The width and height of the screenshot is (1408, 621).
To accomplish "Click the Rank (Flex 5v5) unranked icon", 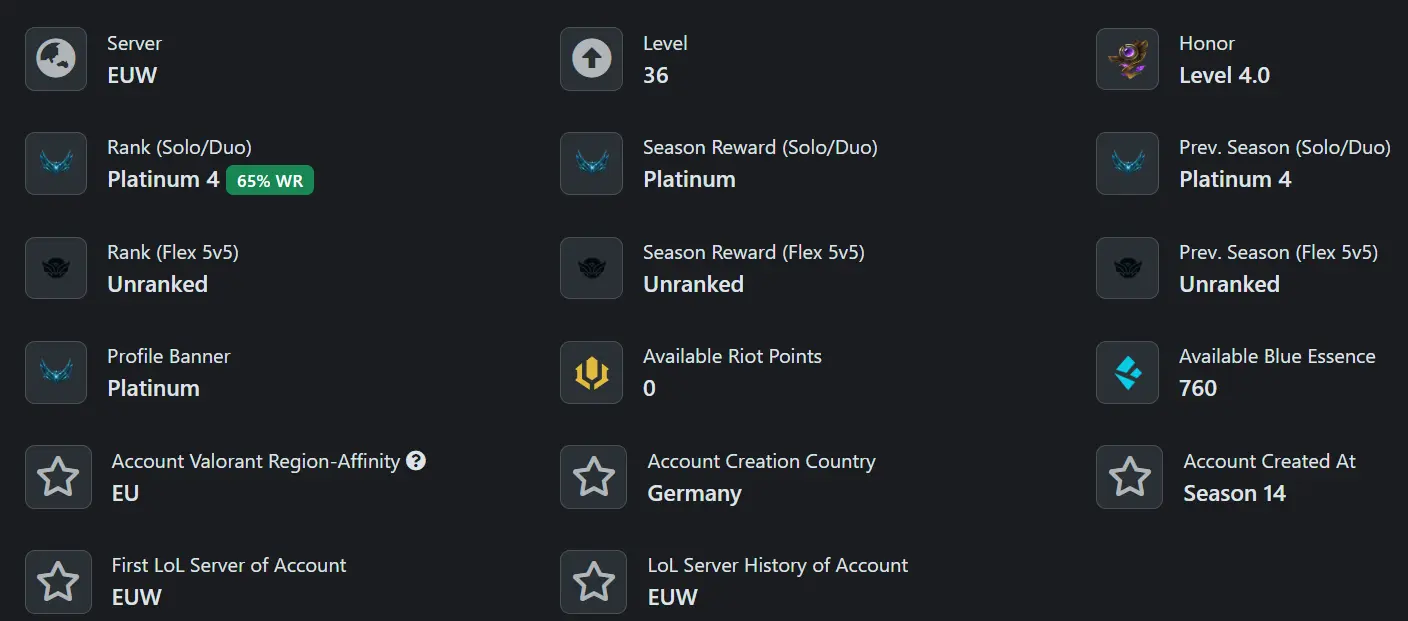I will pos(56,268).
